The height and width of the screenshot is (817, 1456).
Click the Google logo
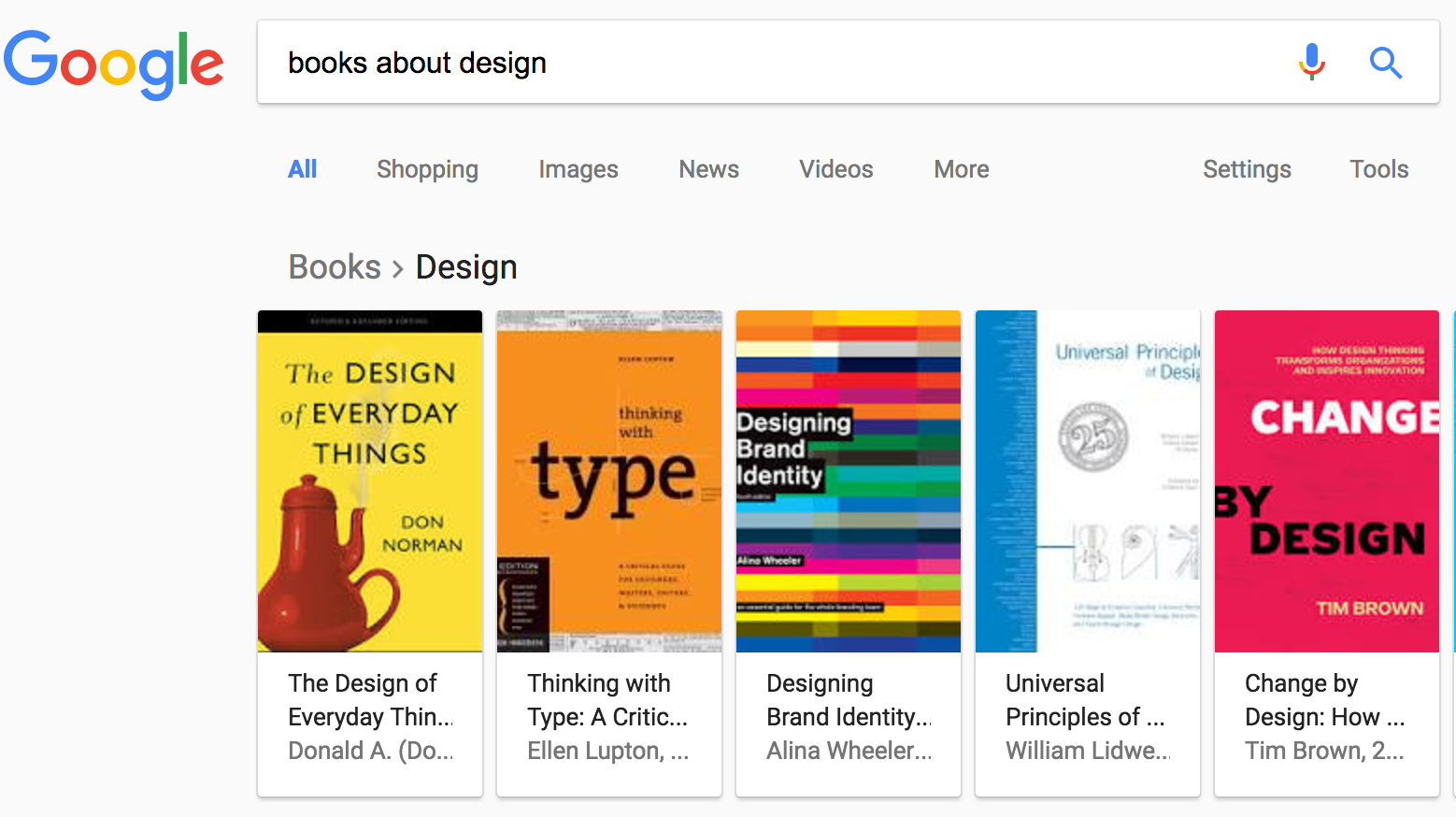114,64
